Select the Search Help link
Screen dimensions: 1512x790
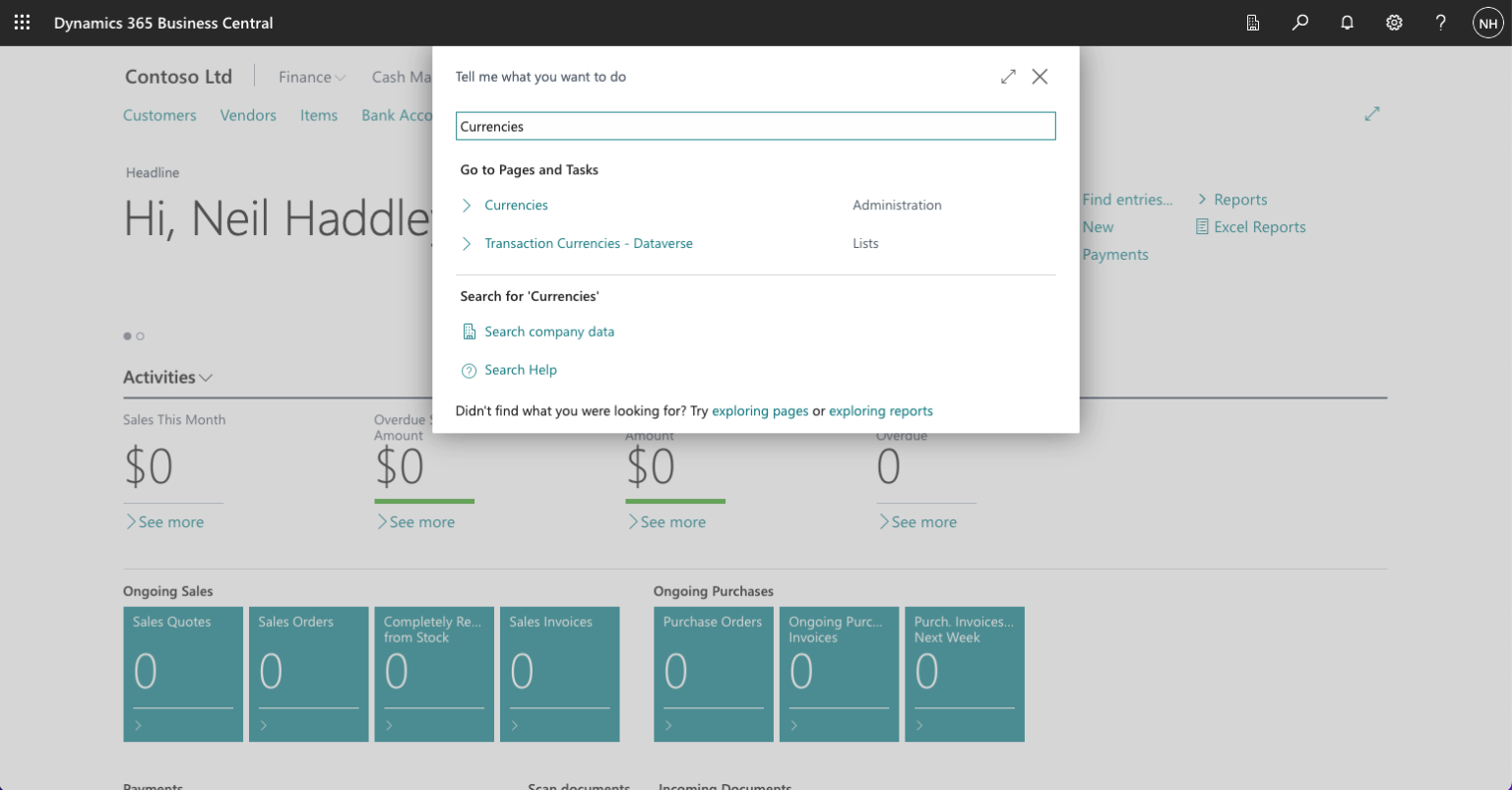point(521,370)
